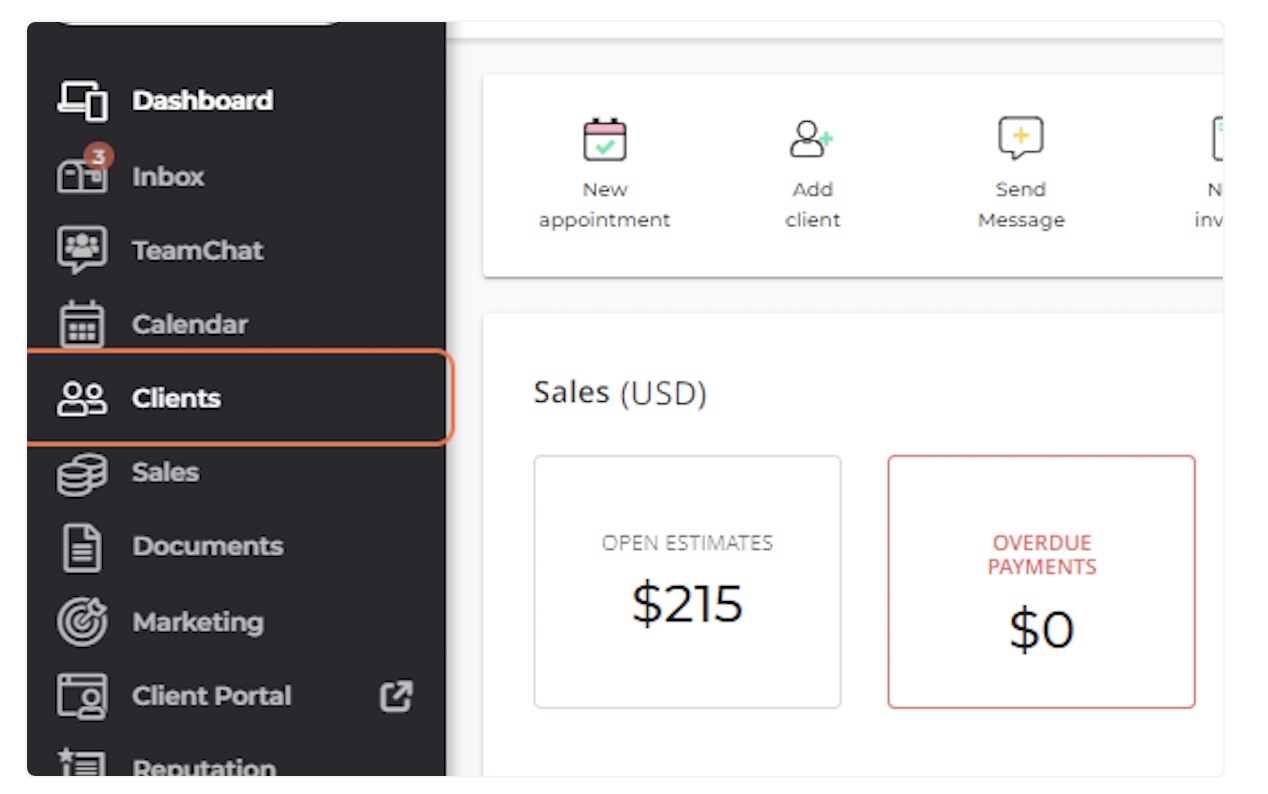Click the Add client person icon
This screenshot has height=794, width=1268.
click(811, 140)
